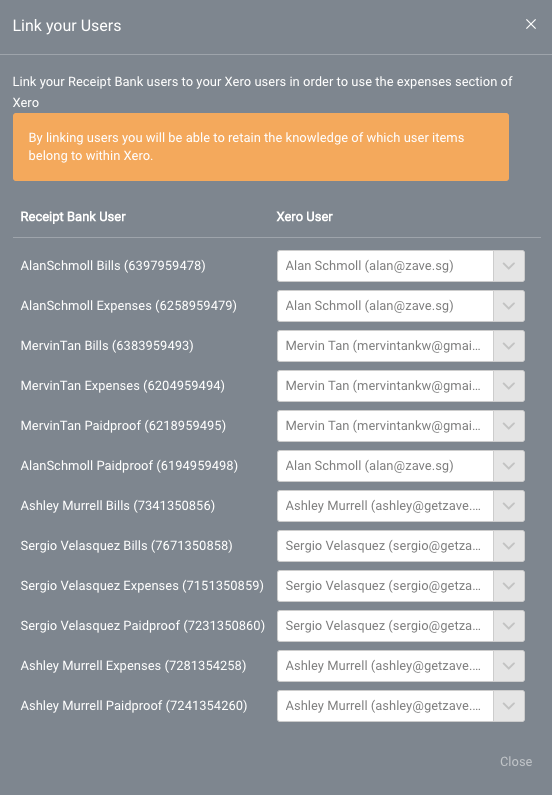The height and width of the screenshot is (795, 552).
Task: Open Xero user dropdown for AlanSchmoll Bills
Action: [x=400, y=266]
